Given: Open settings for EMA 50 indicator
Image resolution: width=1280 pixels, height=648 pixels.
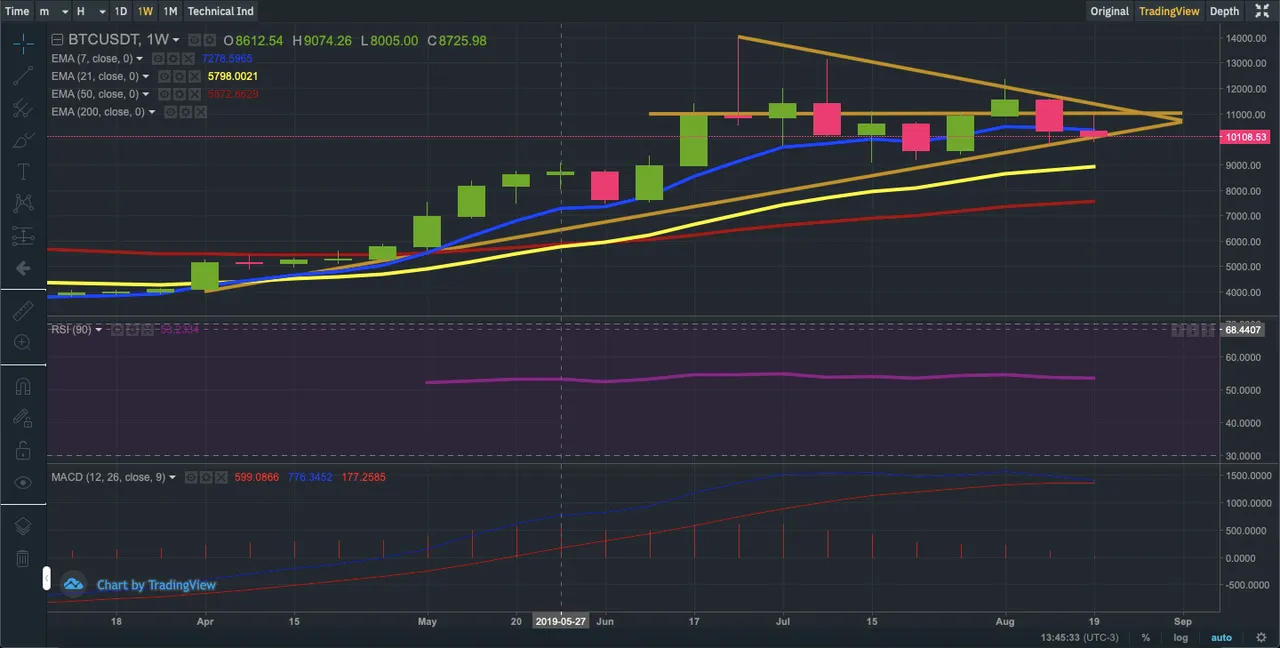Looking at the screenshot, I should coord(180,94).
